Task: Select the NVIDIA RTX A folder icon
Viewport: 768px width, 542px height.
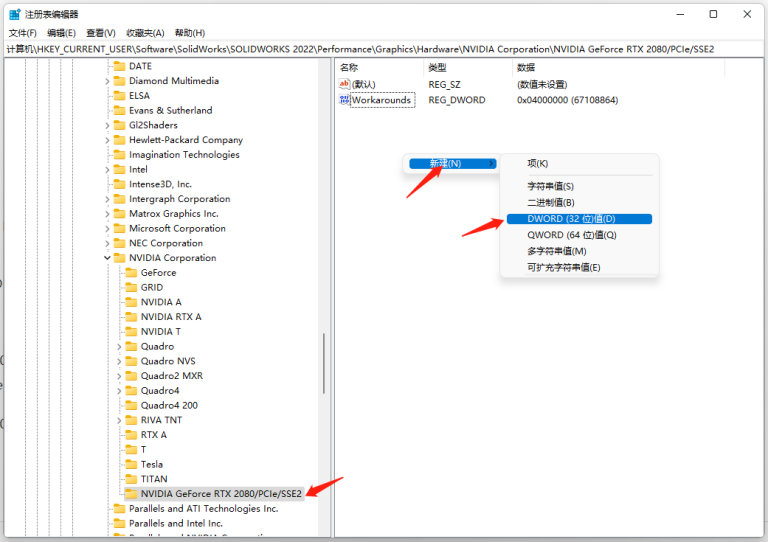Action: (131, 317)
